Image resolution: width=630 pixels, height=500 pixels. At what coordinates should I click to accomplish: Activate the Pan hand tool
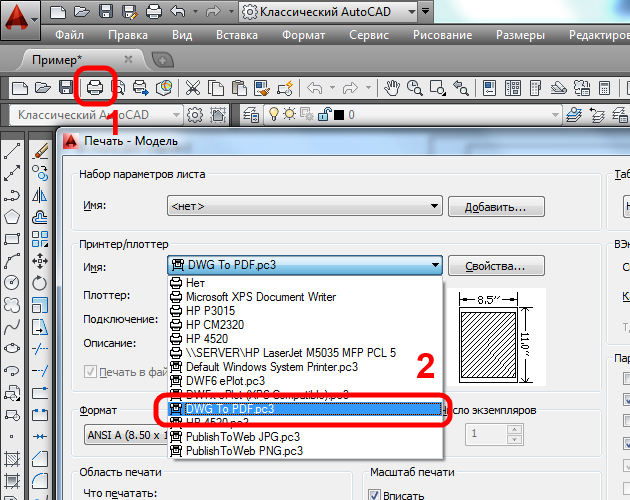coord(392,88)
